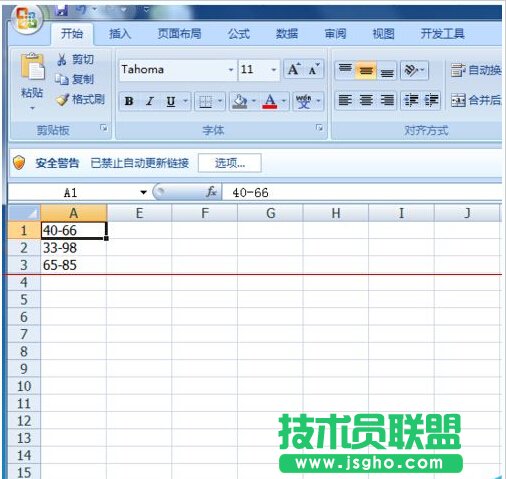Open the Tahoma font name dropdown

231,70
